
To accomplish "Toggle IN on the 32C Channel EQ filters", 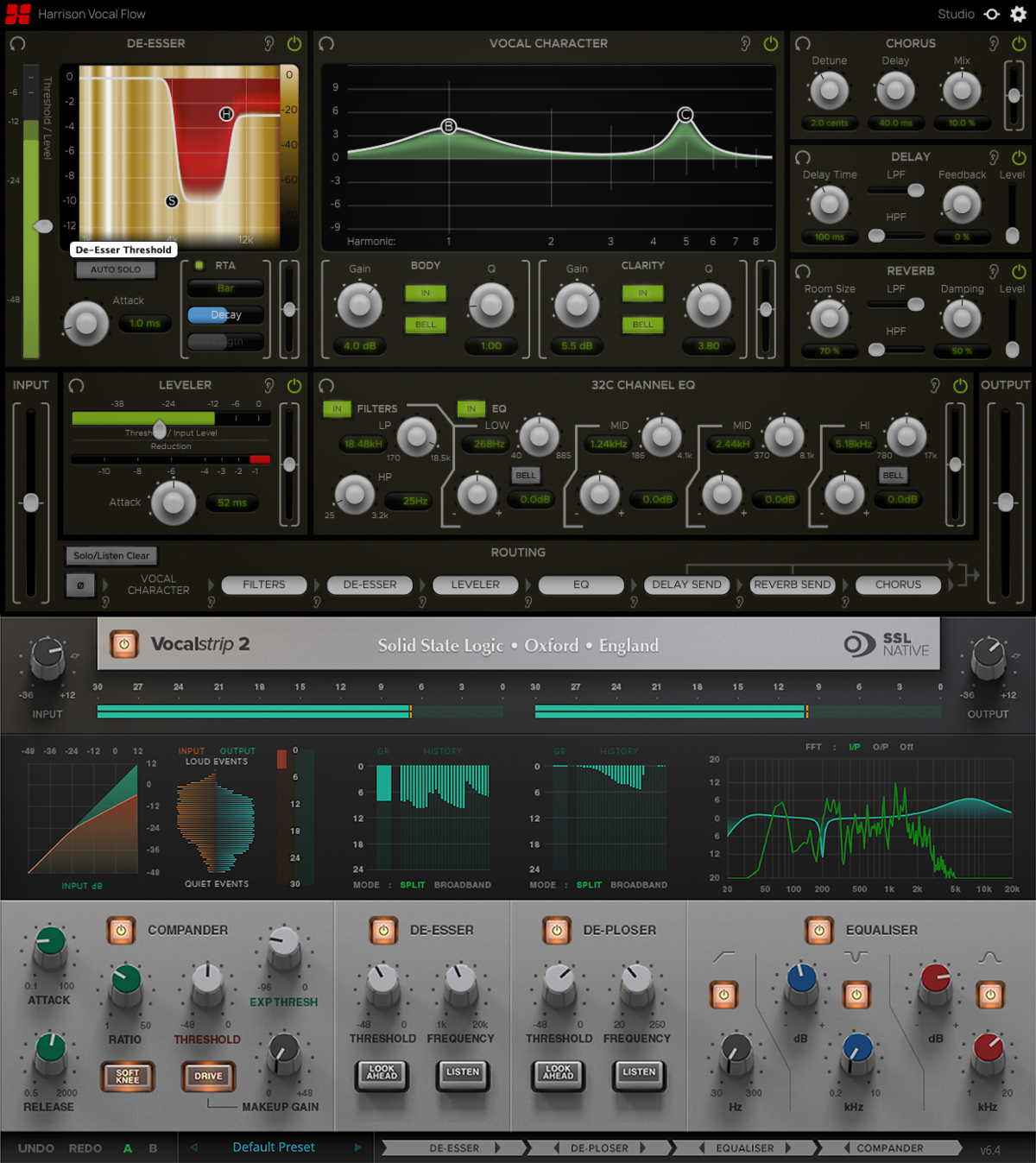I will (x=336, y=408).
